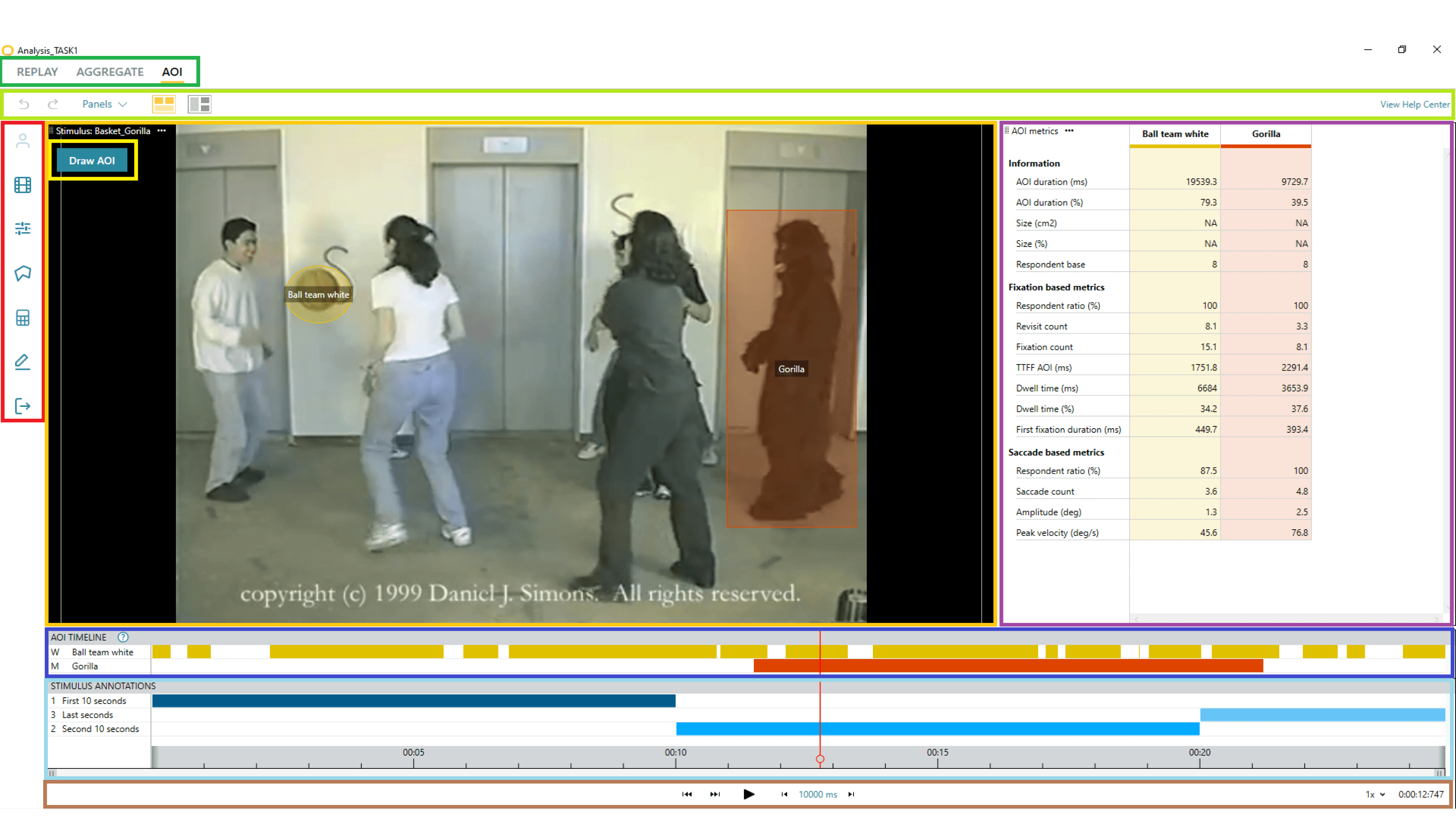The height and width of the screenshot is (821, 1456).
Task: Open the metrics table icon in sidebar
Action: pos(23,318)
